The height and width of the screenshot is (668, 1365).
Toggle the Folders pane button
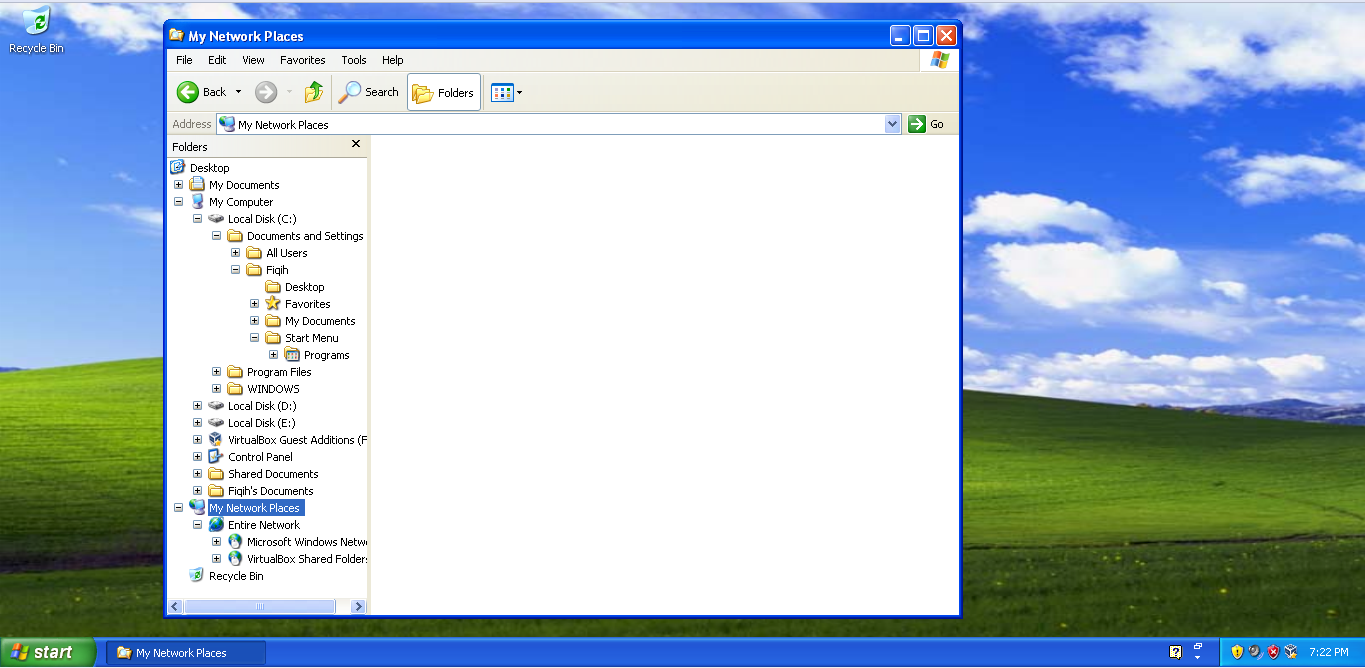444,92
